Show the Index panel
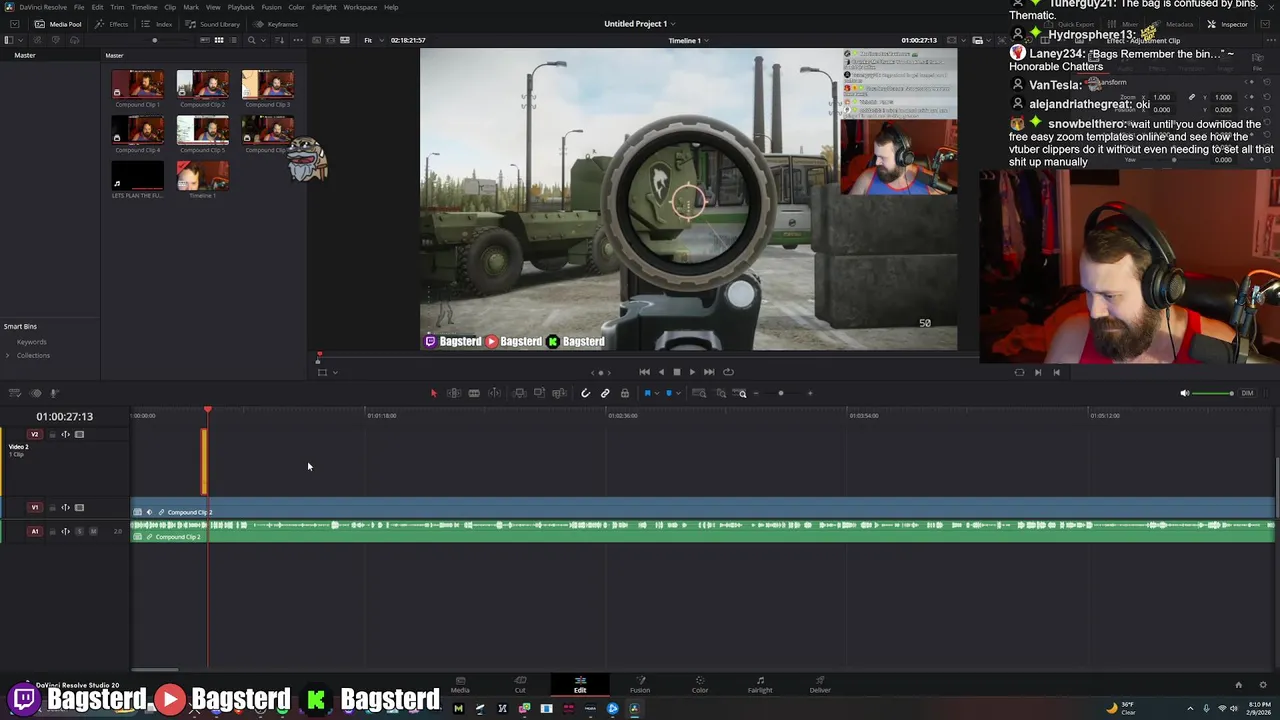Screen dimensions: 1280x720 pos(156,24)
